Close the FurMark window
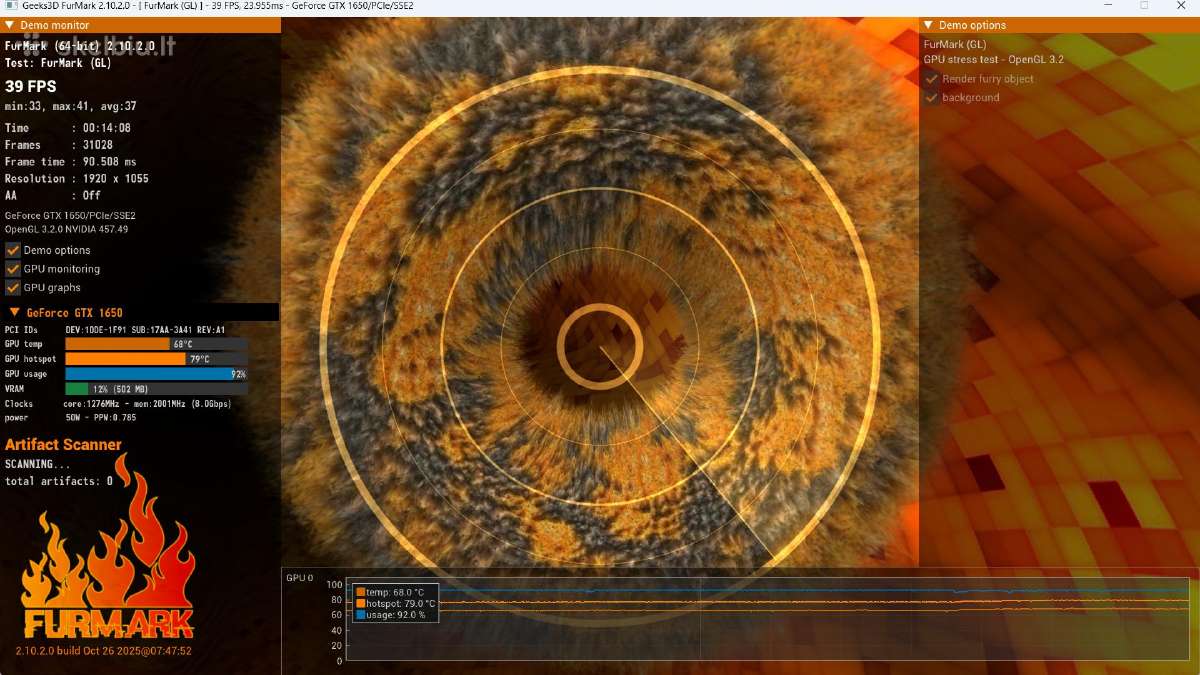The width and height of the screenshot is (1200, 675). coord(1181,6)
